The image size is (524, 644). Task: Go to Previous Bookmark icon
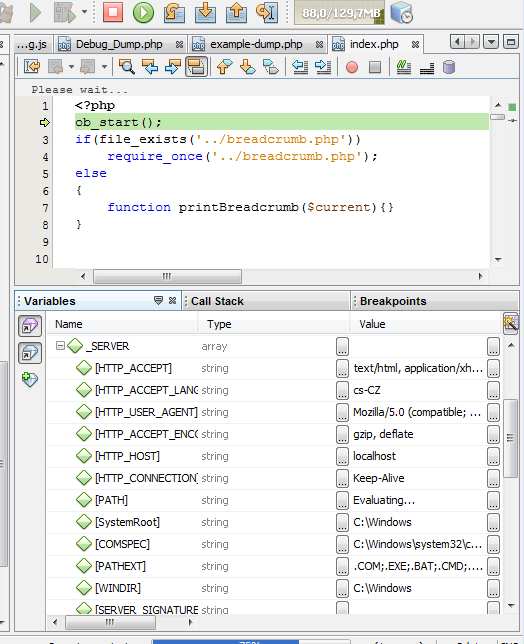pyautogui.click(x=224, y=67)
